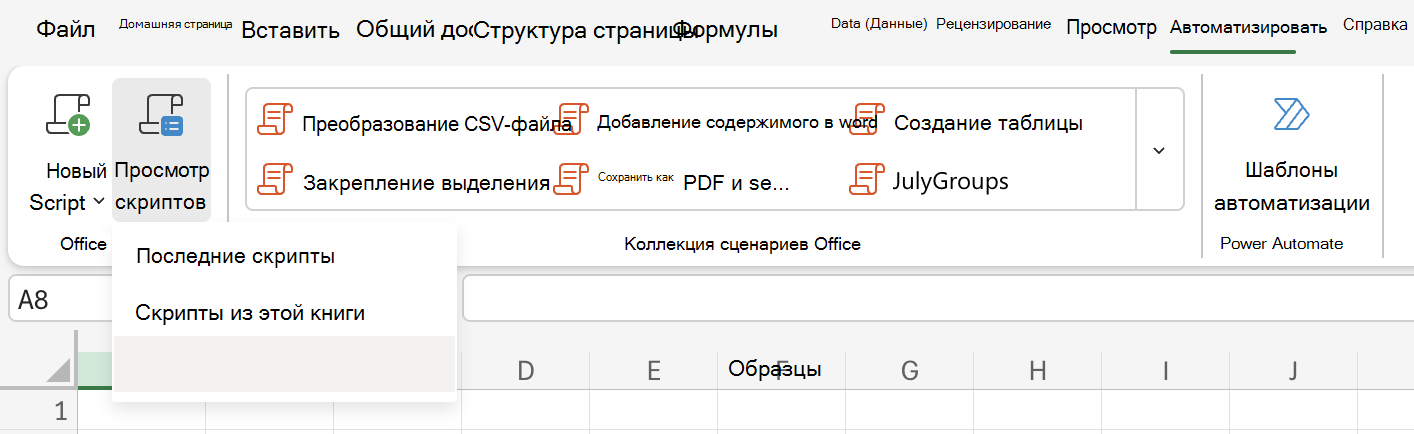Switch to the Вставить tab
Screen dimensions: 1414x434
(291, 29)
